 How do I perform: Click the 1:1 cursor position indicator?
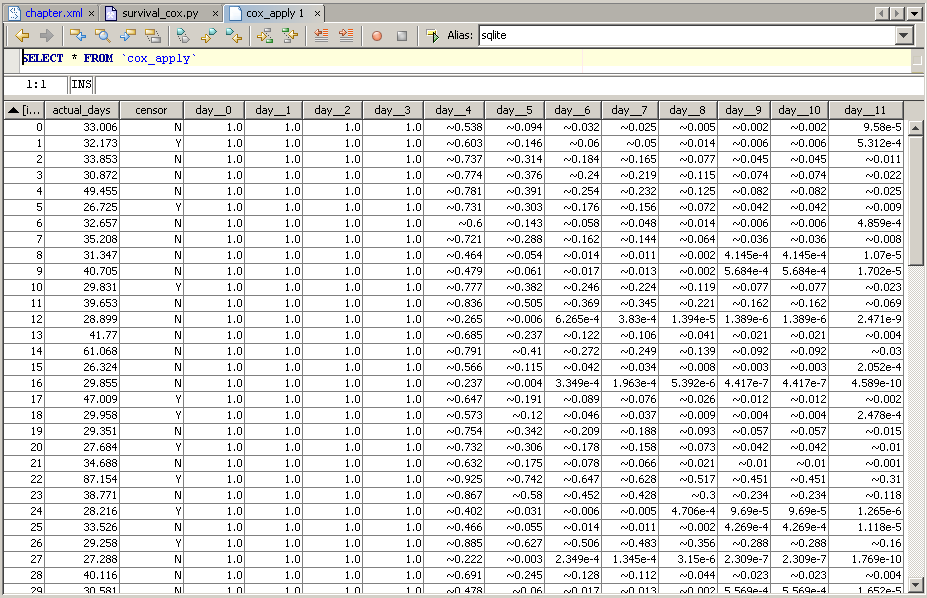(36, 84)
